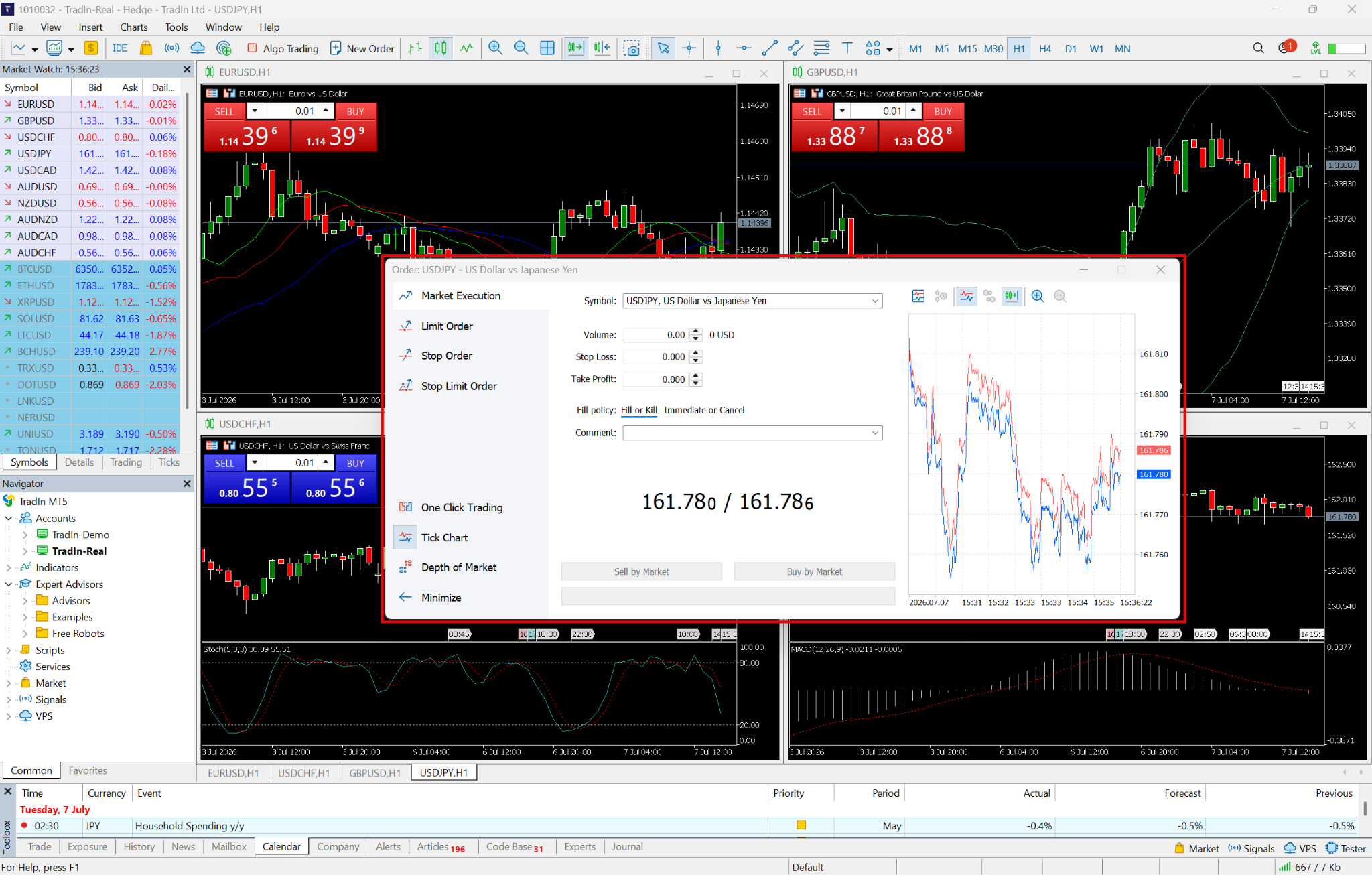Viewport: 1372px width, 875px height.
Task: Zoom in the chart using toolbar magnifier
Action: click(495, 48)
